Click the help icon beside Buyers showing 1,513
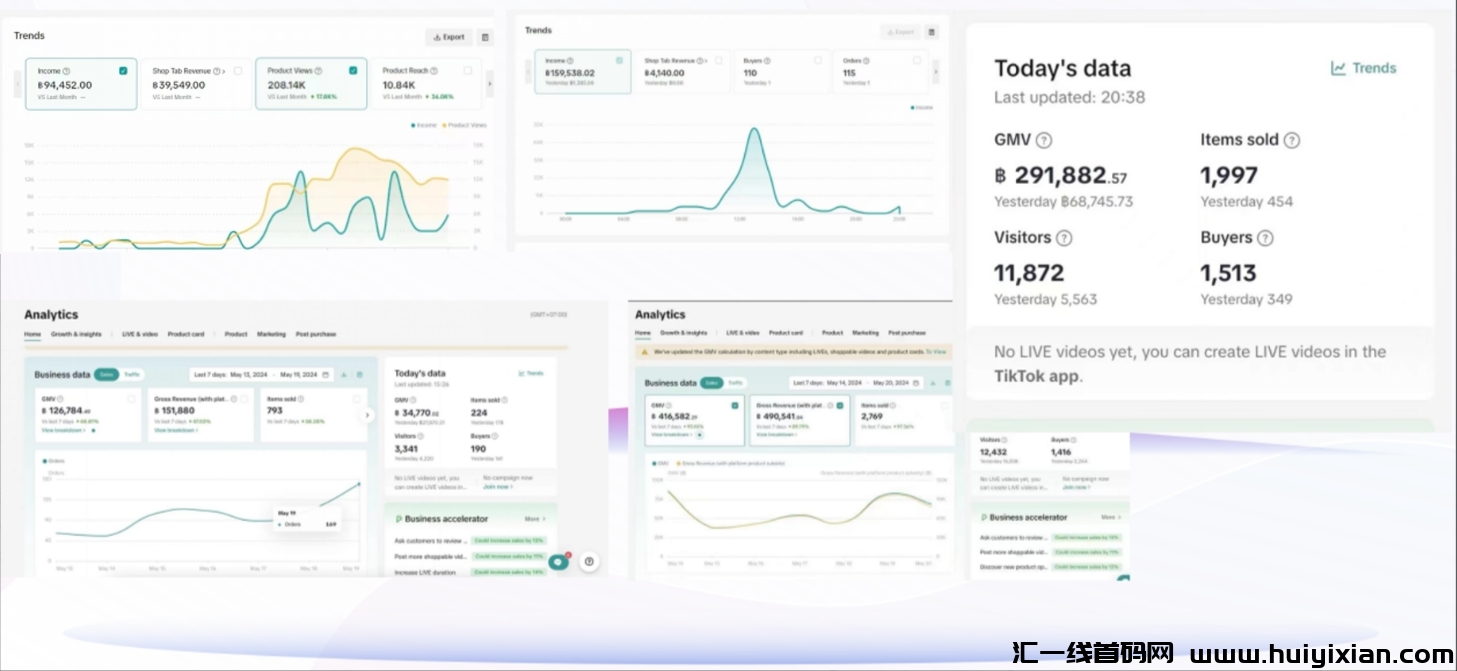This screenshot has height=671, width=1457. click(x=1265, y=238)
